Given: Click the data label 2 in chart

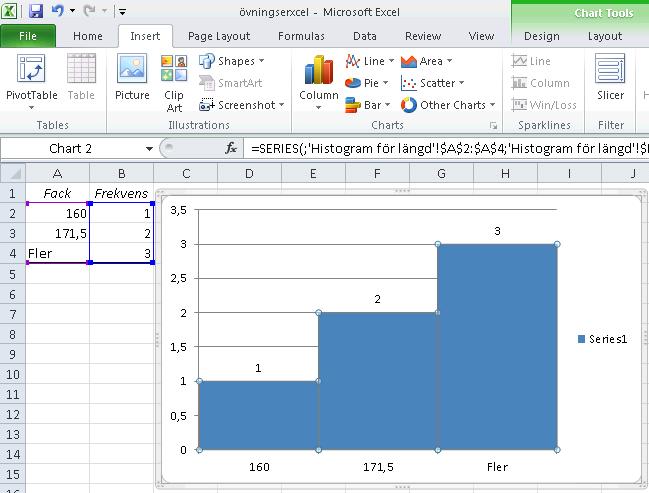Looking at the screenshot, I should pos(377,299).
